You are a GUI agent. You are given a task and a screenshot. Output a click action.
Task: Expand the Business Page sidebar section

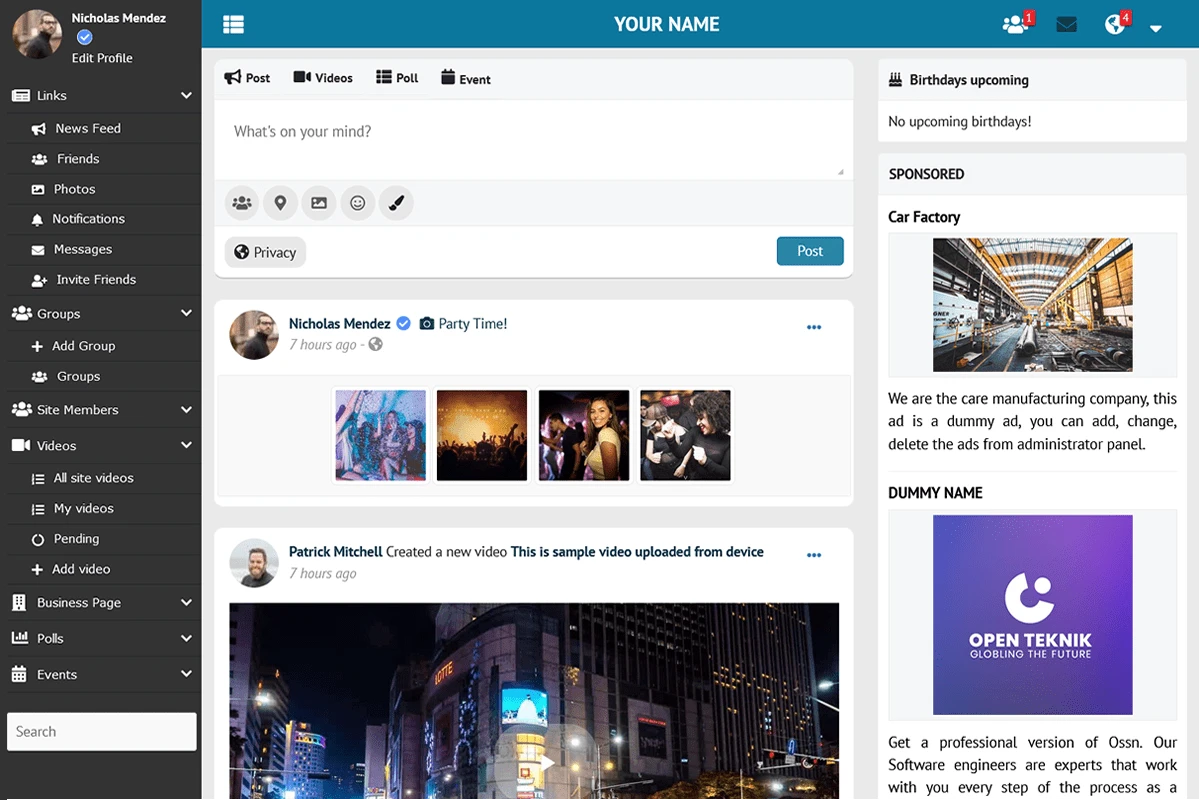coord(186,603)
